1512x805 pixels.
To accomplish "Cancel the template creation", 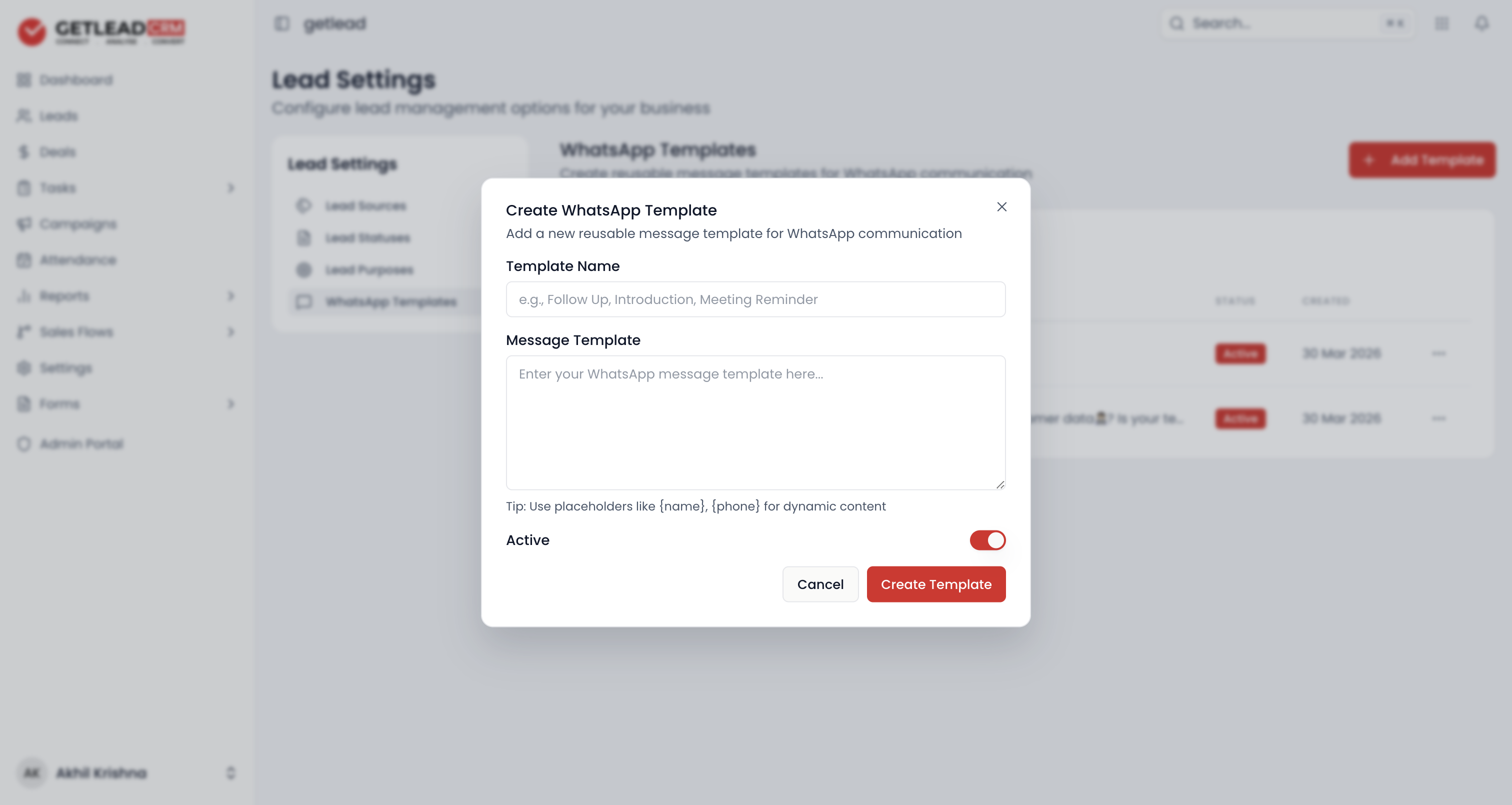I will tap(820, 584).
